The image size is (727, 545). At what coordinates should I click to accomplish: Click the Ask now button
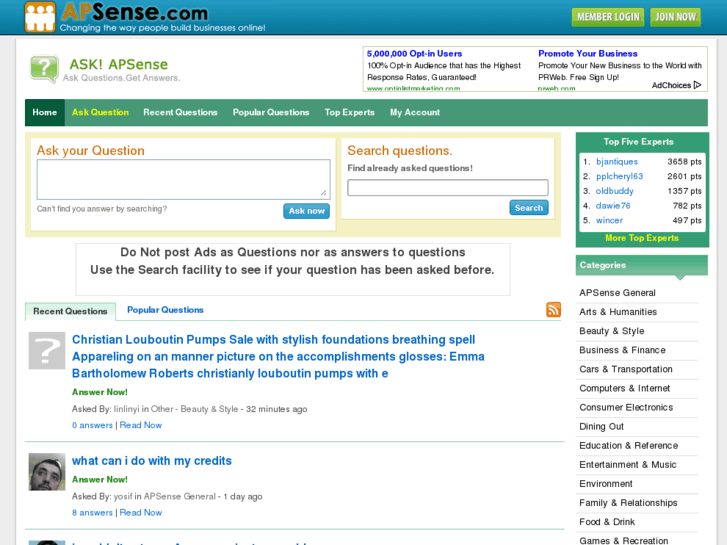[306, 211]
